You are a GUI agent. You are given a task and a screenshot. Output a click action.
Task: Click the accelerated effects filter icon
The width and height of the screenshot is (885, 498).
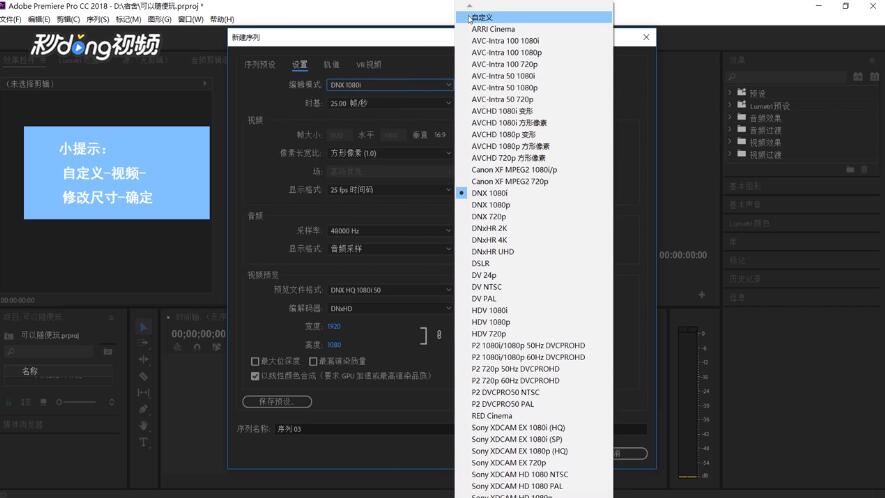point(858,76)
